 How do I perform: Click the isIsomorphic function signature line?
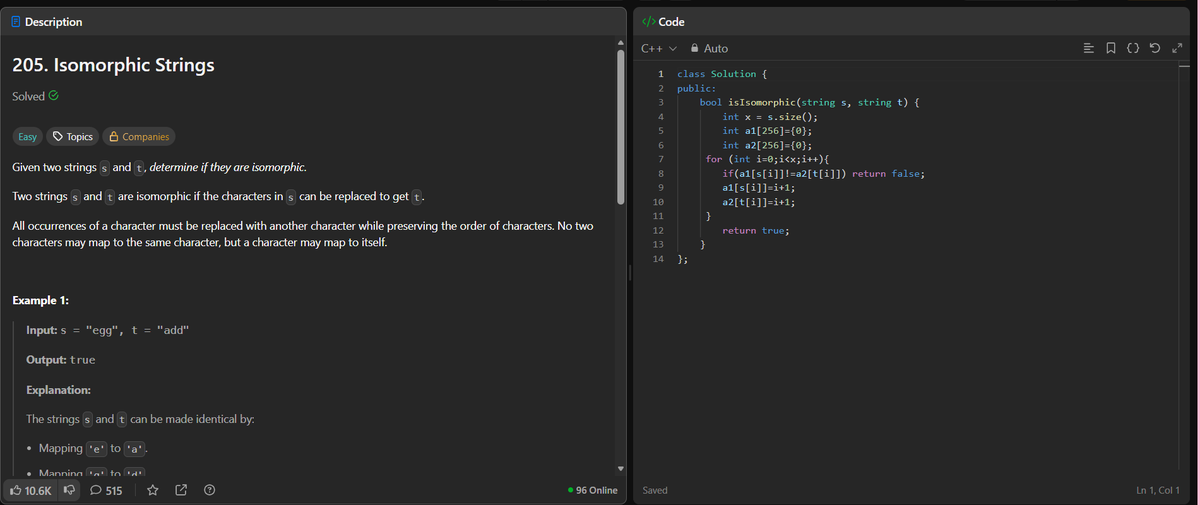(810, 102)
